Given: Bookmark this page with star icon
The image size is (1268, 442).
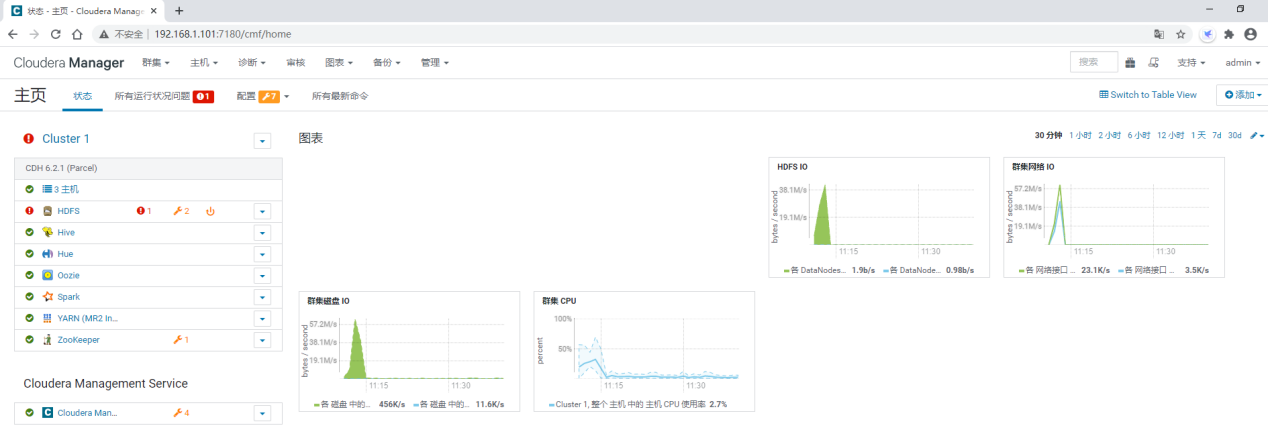Looking at the screenshot, I should pos(1181,33).
